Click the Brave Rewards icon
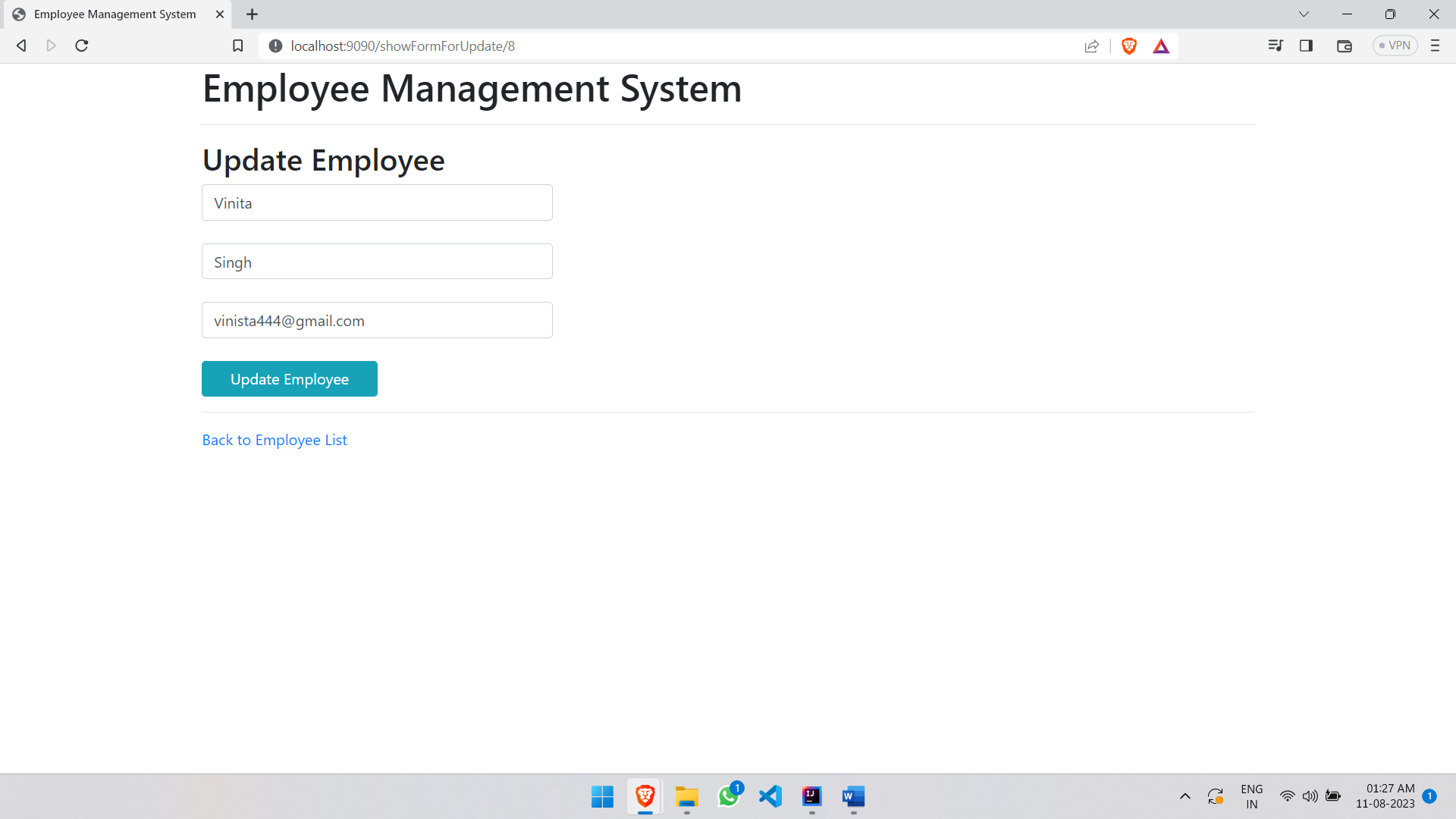 tap(1162, 45)
